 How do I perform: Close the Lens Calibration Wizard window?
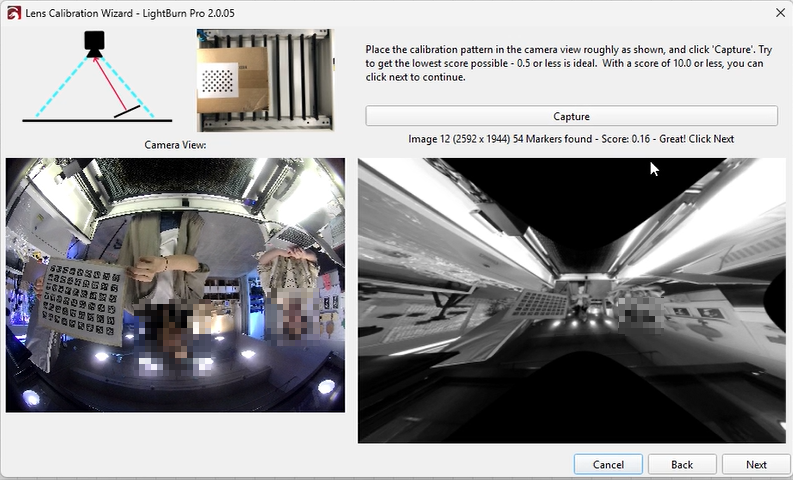tap(779, 12)
